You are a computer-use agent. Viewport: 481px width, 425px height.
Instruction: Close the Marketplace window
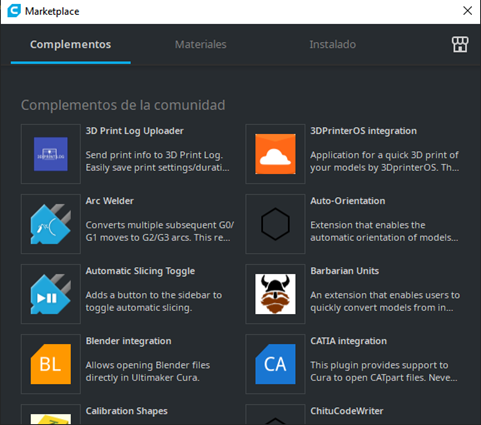pyautogui.click(x=467, y=11)
